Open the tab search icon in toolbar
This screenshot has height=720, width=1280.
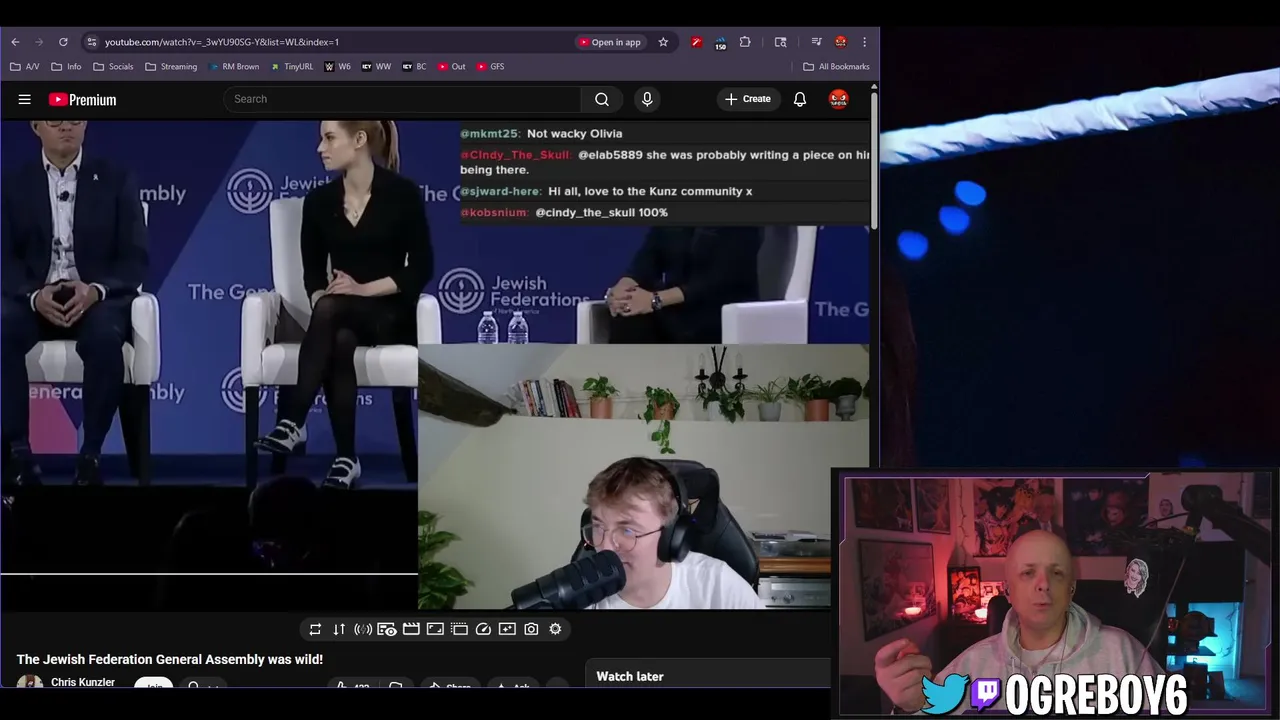tap(780, 42)
